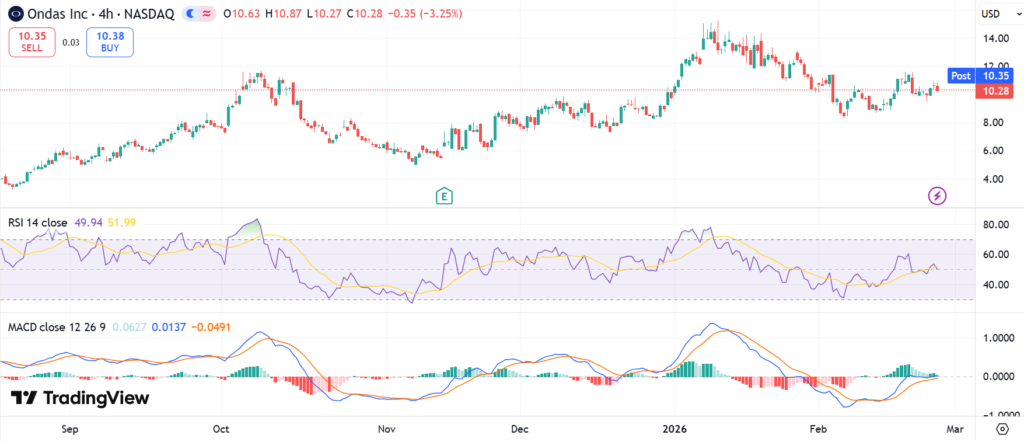Click the 2026 label on time axis
The height and width of the screenshot is (442, 1024).
(673, 429)
